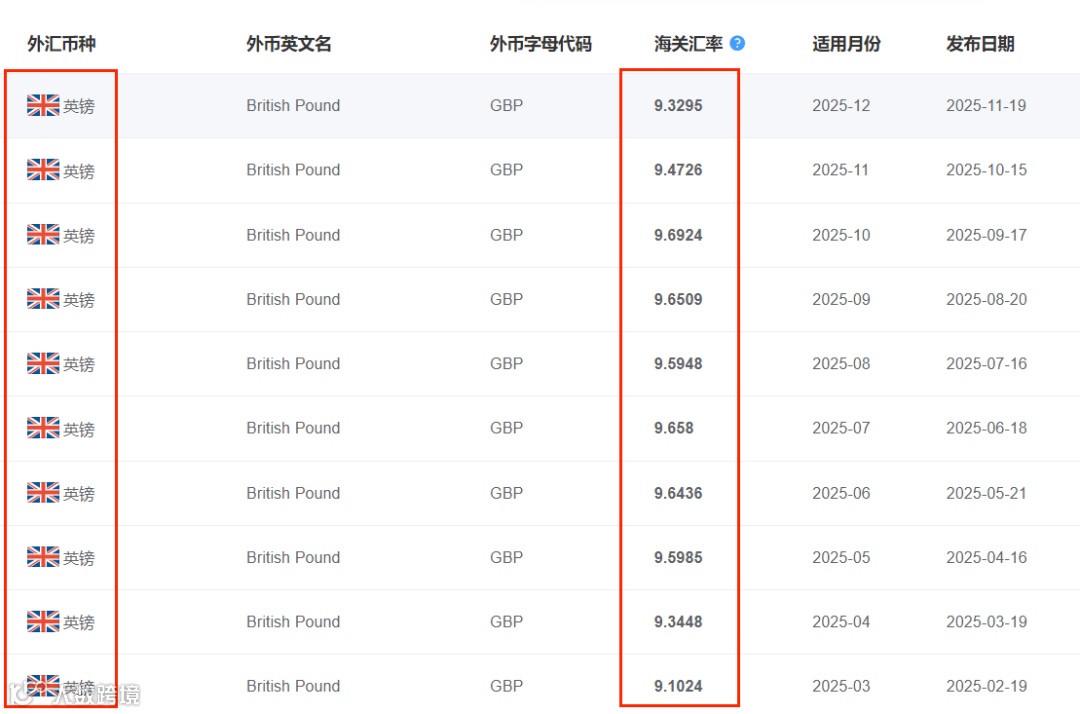Click the UK flag in the 2025-07 row
This screenshot has height=714, width=1080.
pyautogui.click(x=43, y=428)
